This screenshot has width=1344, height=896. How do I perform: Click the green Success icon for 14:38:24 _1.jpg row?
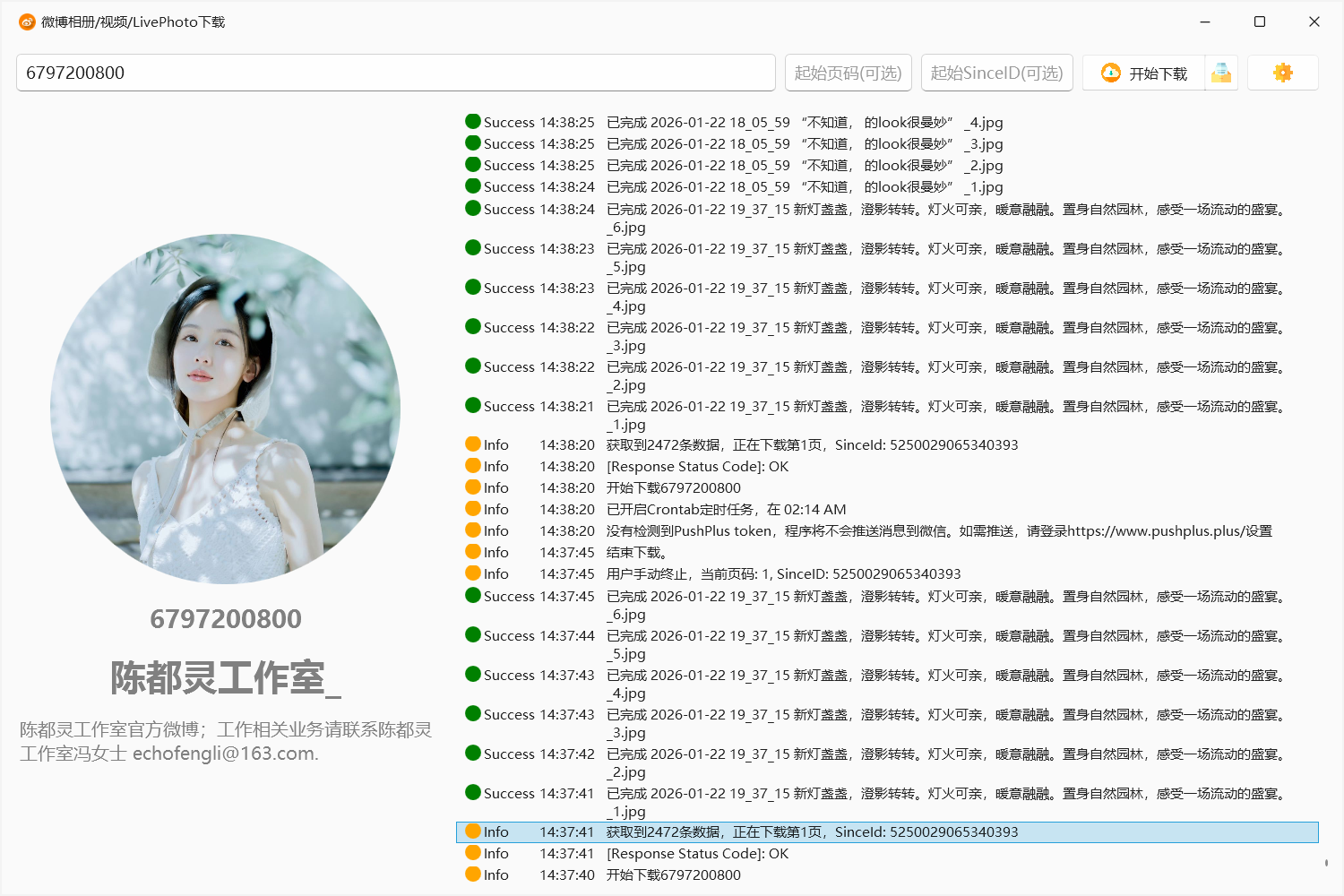coord(473,185)
